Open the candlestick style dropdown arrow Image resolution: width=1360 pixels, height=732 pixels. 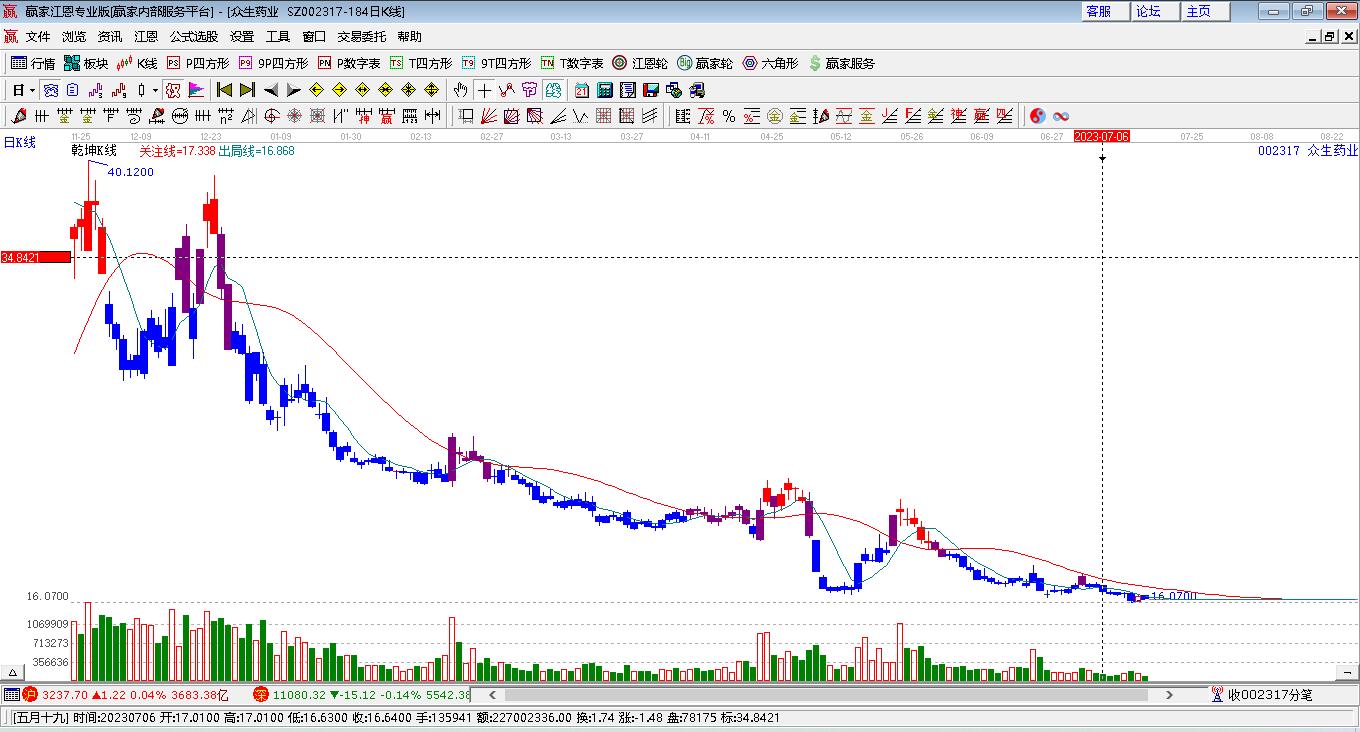[155, 90]
